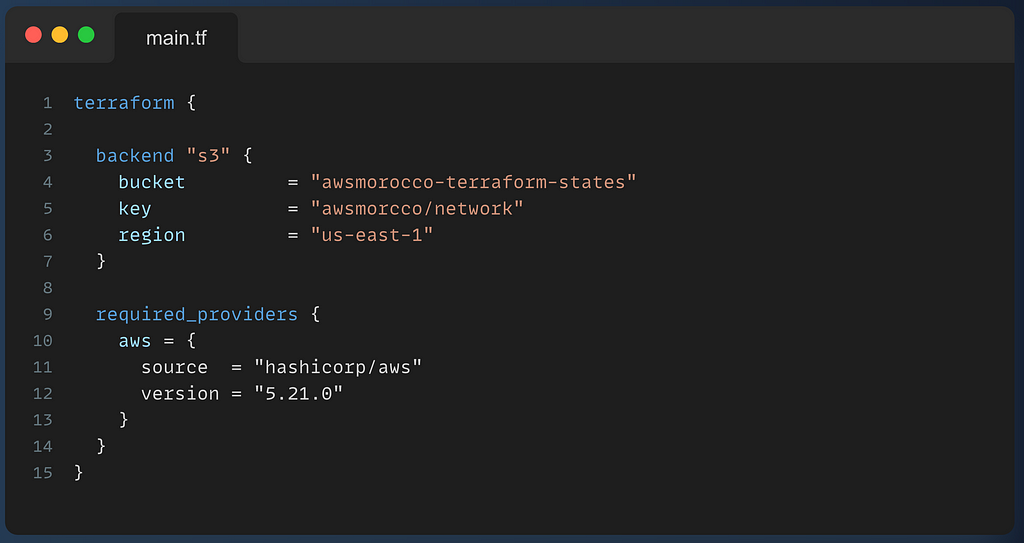
Task: Click line number 1 in the gutter
Action: tap(48, 103)
